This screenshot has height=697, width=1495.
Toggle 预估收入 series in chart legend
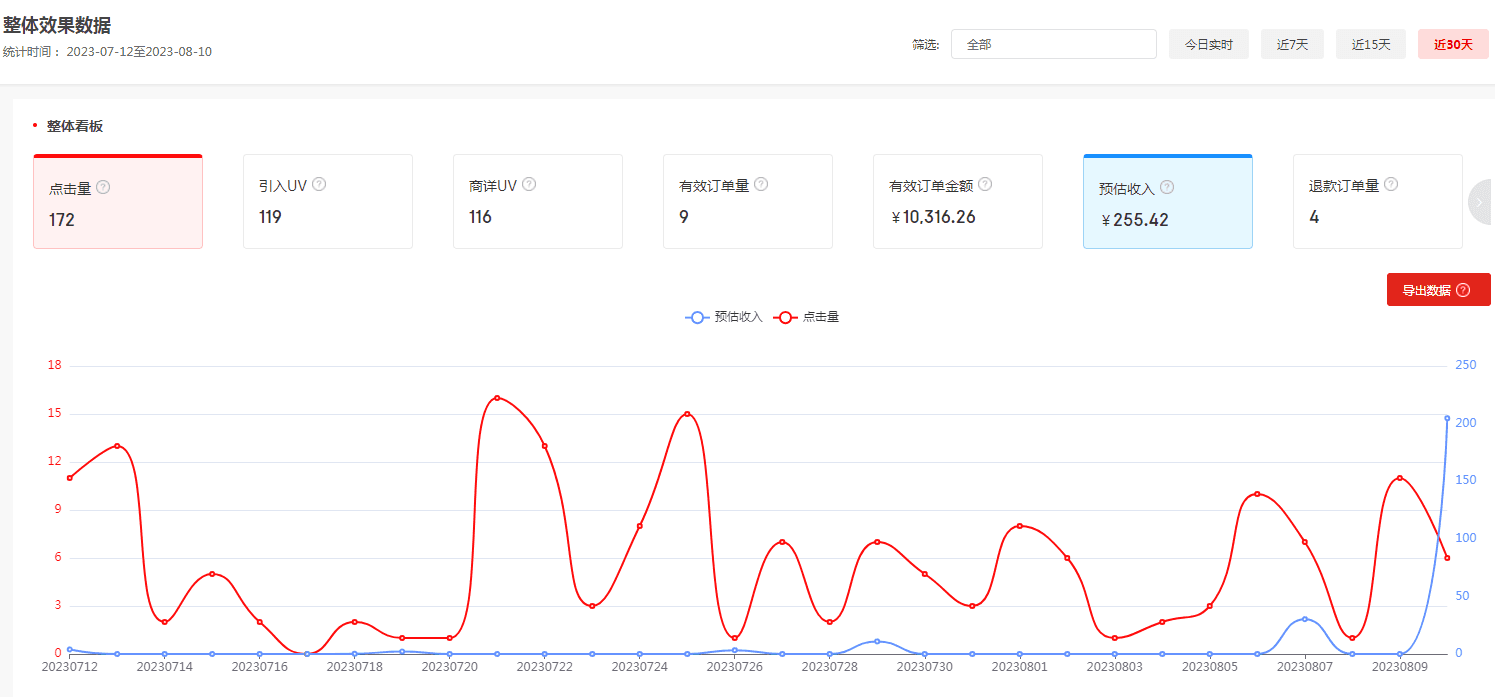[724, 317]
